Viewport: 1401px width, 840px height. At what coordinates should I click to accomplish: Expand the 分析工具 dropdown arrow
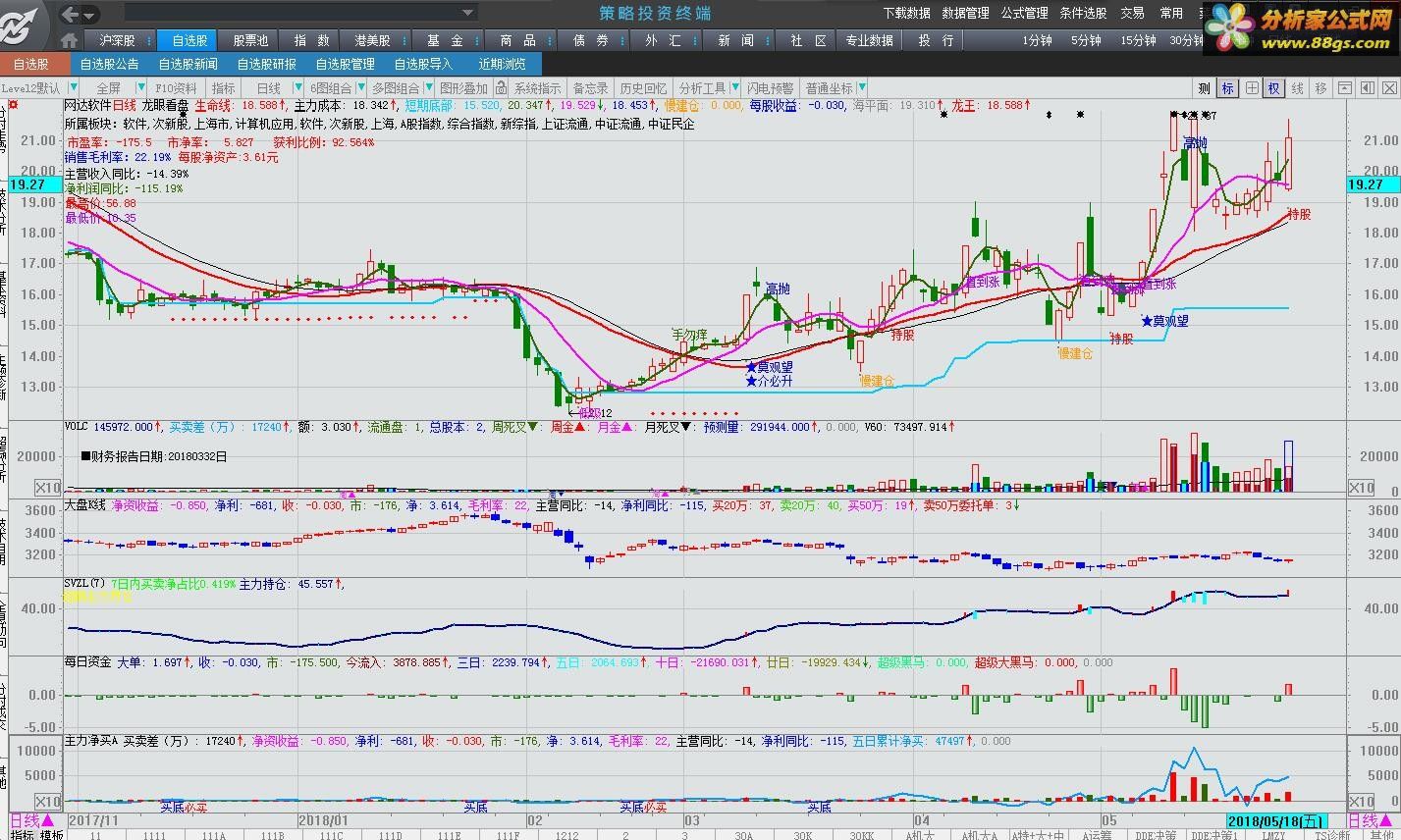pyautogui.click(x=735, y=88)
